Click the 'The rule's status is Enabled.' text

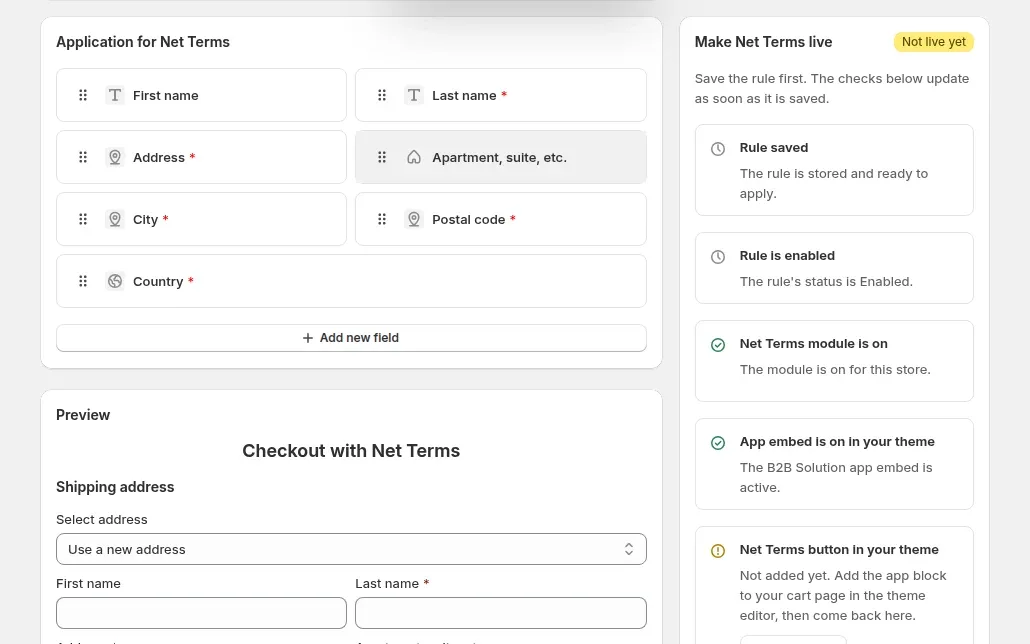pyautogui.click(x=826, y=281)
